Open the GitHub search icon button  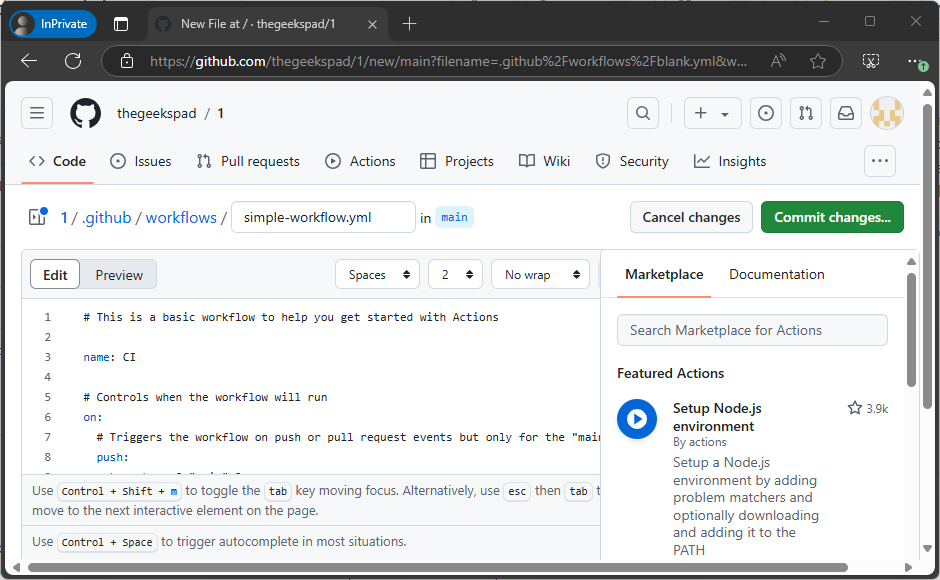643,113
